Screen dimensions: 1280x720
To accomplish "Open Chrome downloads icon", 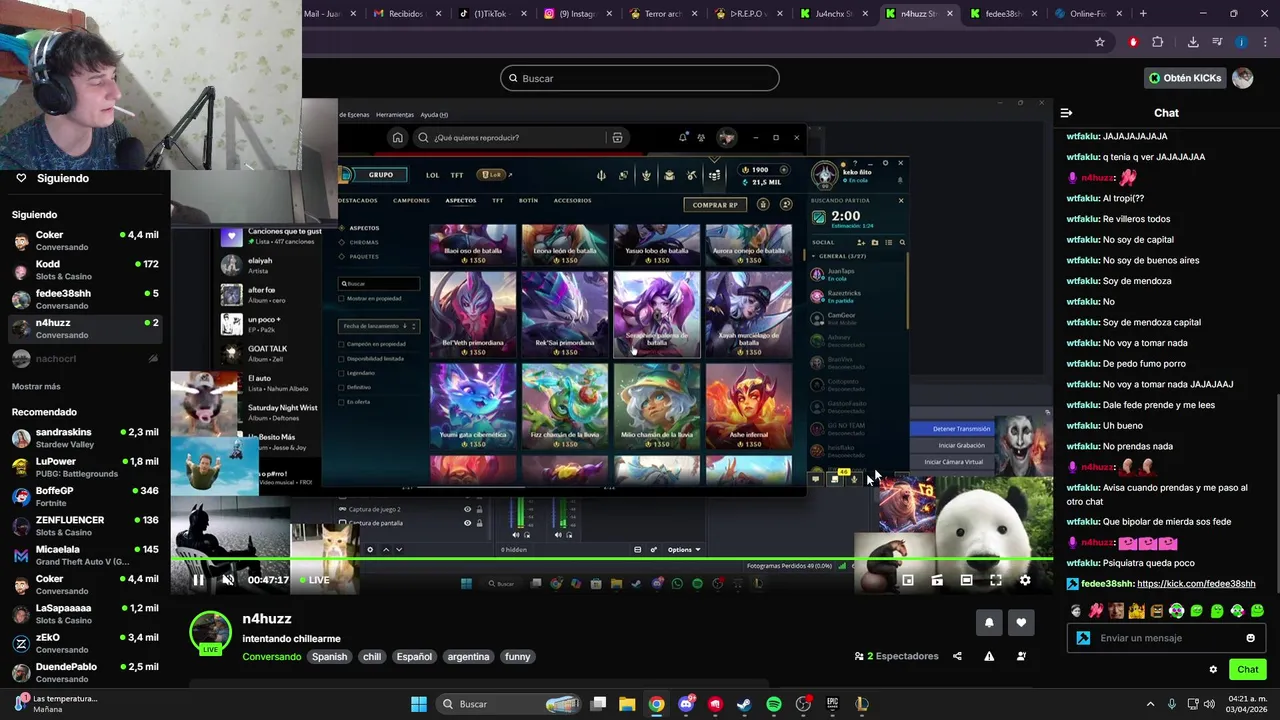I will click(x=1193, y=42).
